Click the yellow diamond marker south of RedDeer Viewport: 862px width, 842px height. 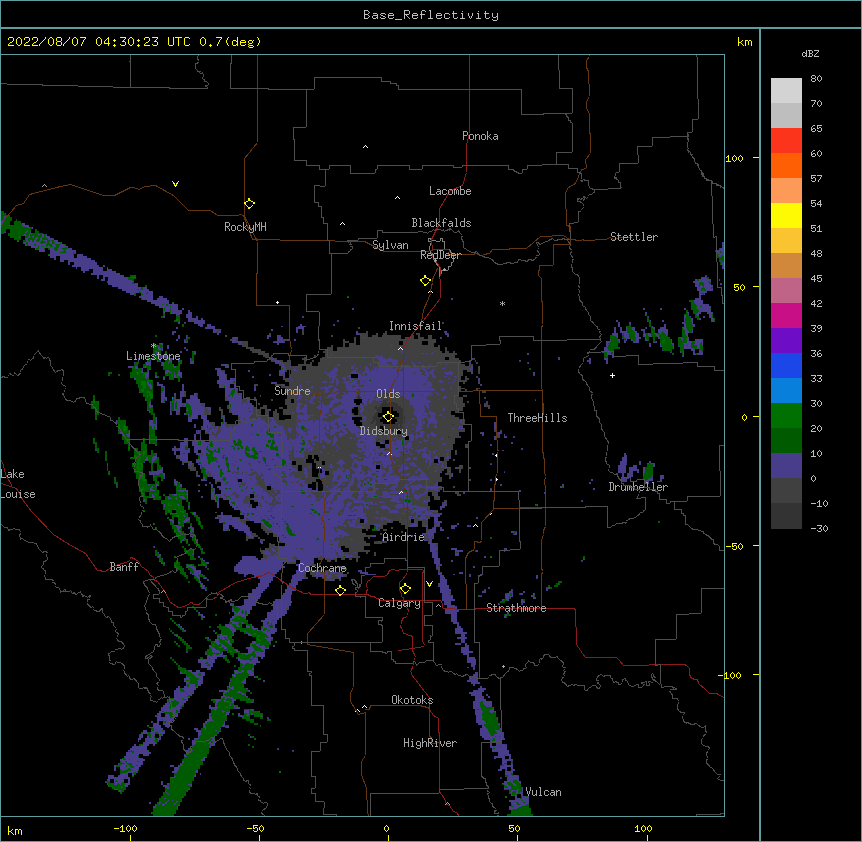[x=426, y=281]
